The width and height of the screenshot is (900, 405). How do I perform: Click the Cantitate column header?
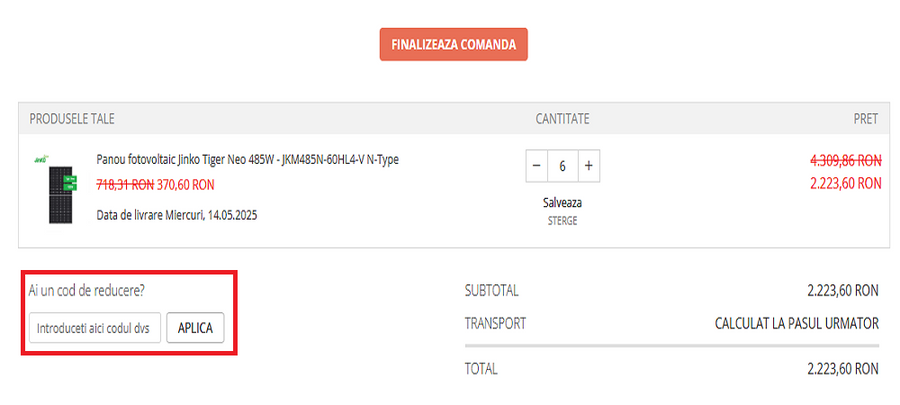[562, 119]
